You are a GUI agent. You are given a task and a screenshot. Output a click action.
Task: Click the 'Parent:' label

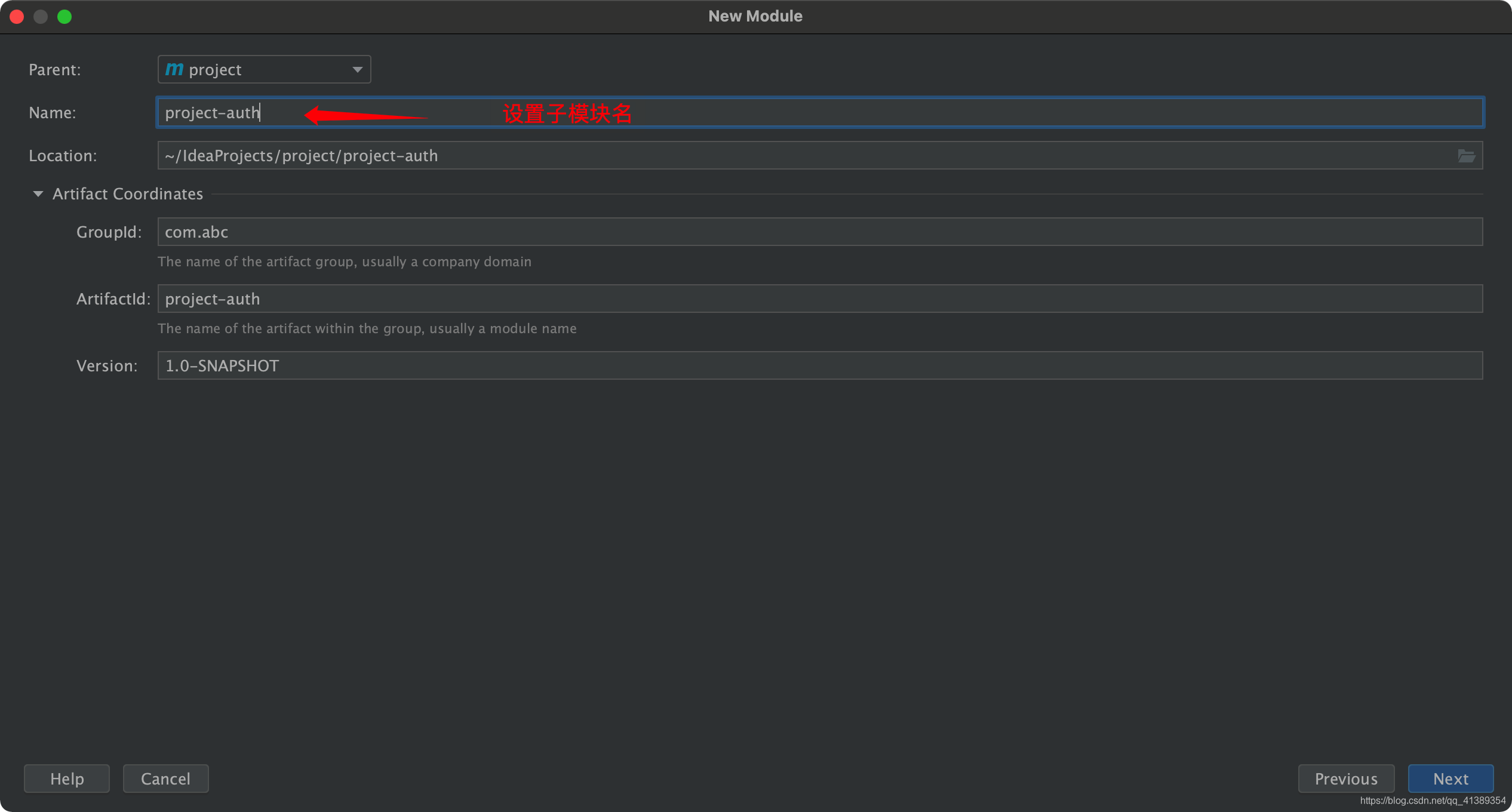(54, 70)
